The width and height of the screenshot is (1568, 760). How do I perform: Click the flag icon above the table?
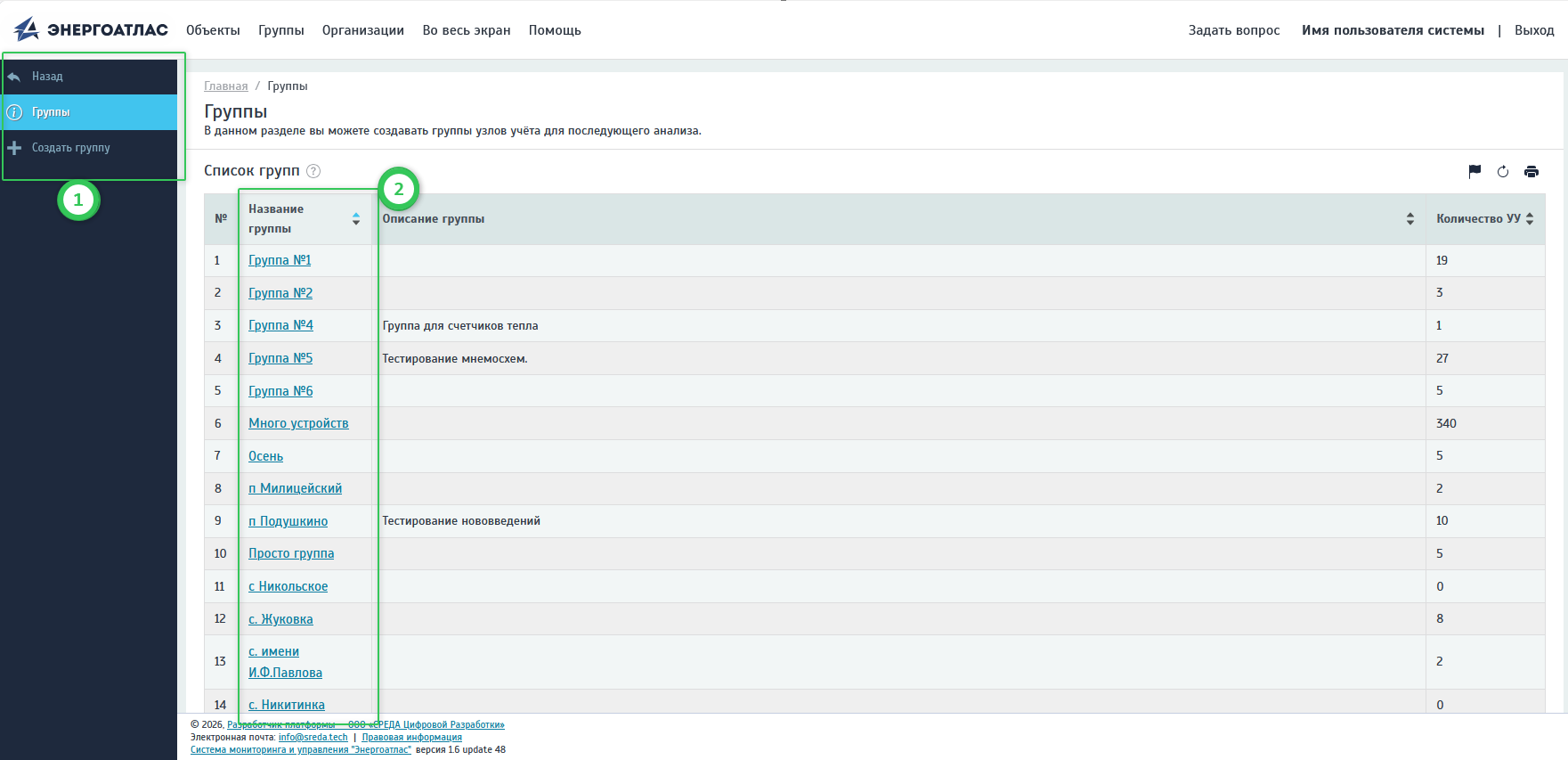(x=1475, y=171)
